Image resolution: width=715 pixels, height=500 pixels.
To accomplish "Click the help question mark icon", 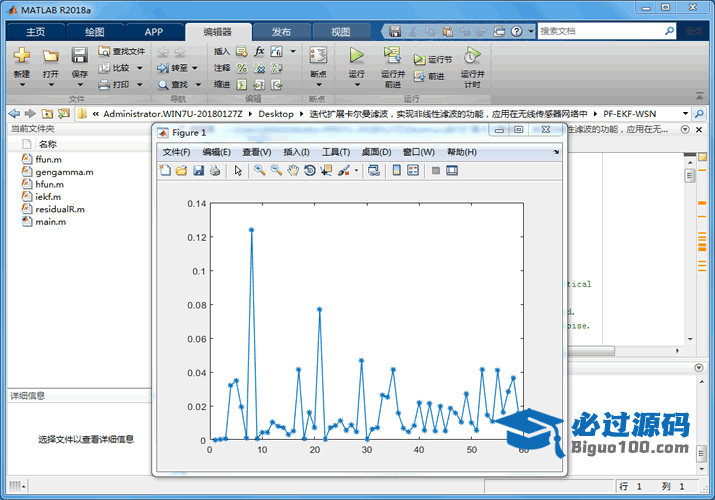I will [516, 31].
